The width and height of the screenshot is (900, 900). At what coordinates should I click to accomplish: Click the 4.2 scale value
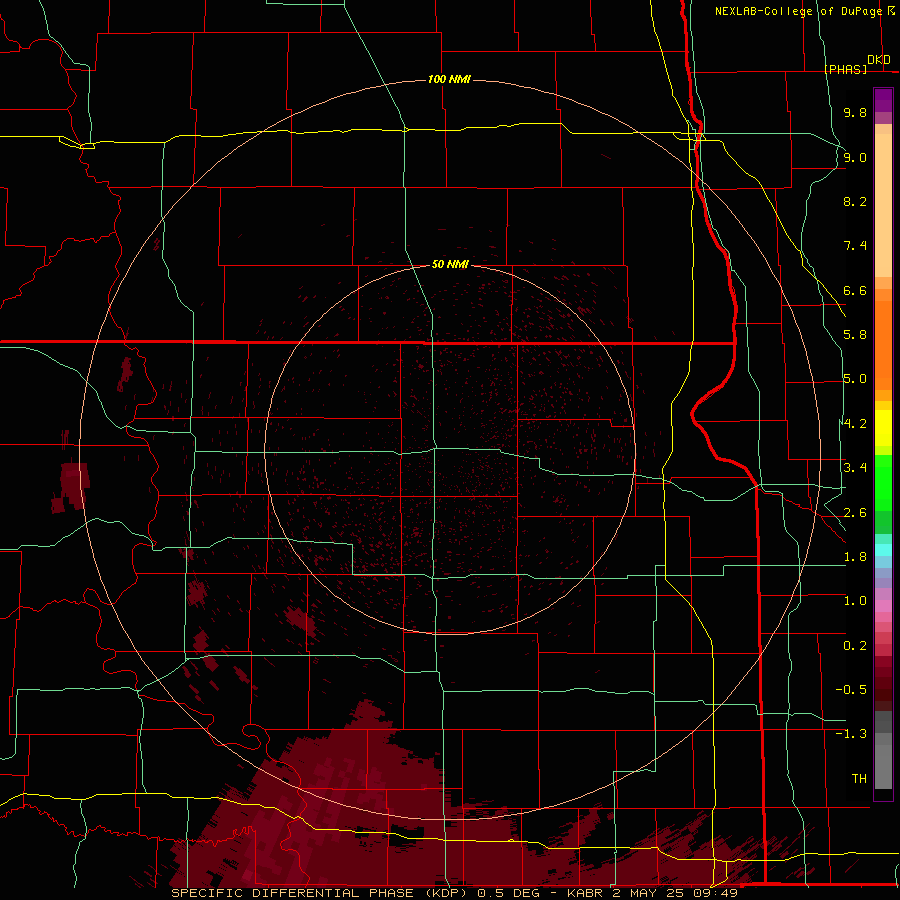[x=855, y=424]
